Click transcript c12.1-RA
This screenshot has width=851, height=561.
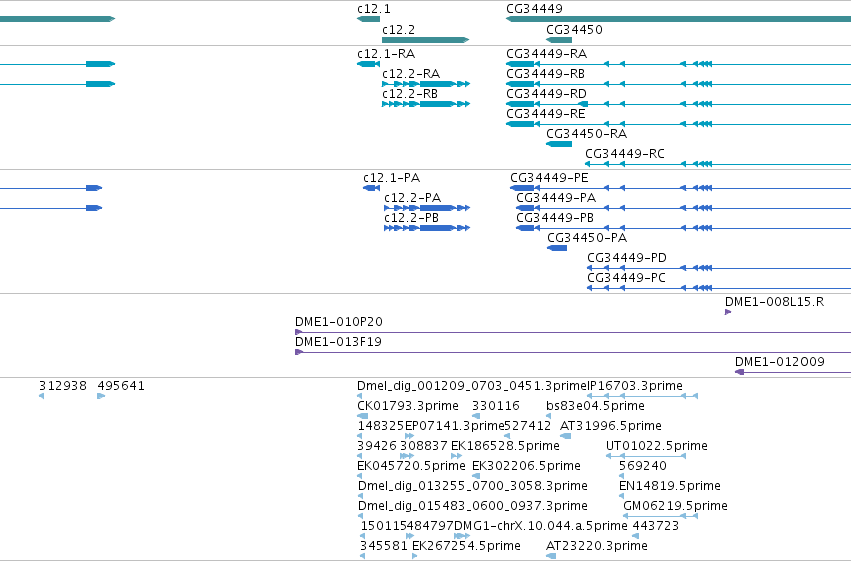[386, 54]
